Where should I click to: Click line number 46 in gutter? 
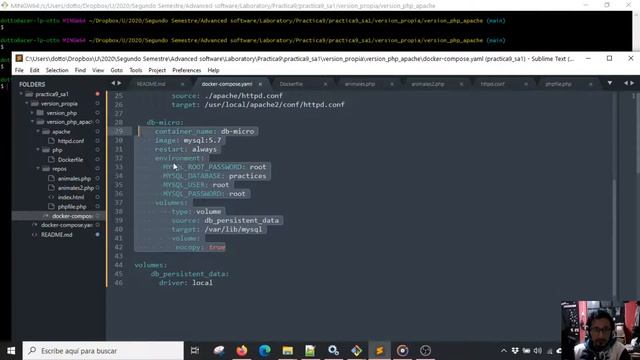coord(119,282)
